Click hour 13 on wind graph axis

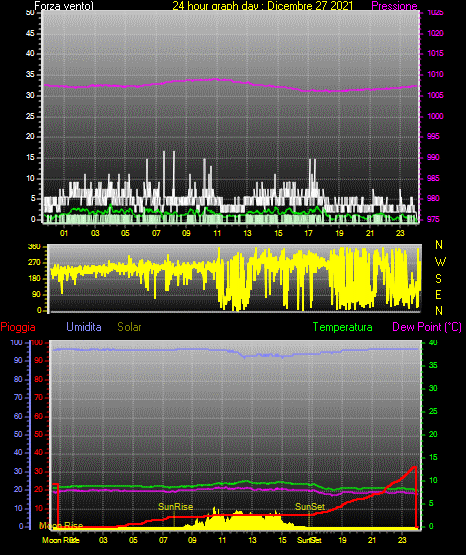[247, 233]
